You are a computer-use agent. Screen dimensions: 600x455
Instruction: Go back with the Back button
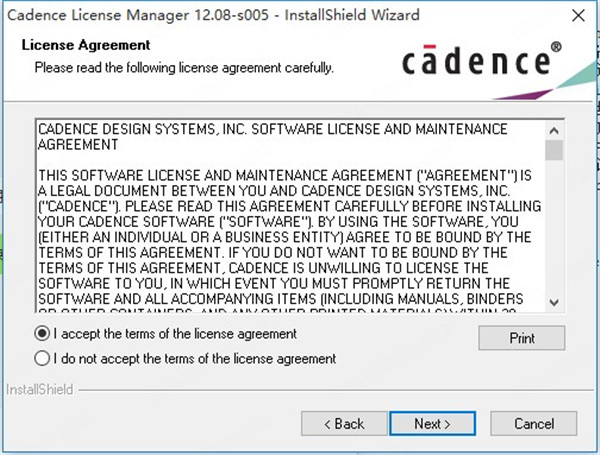click(344, 424)
